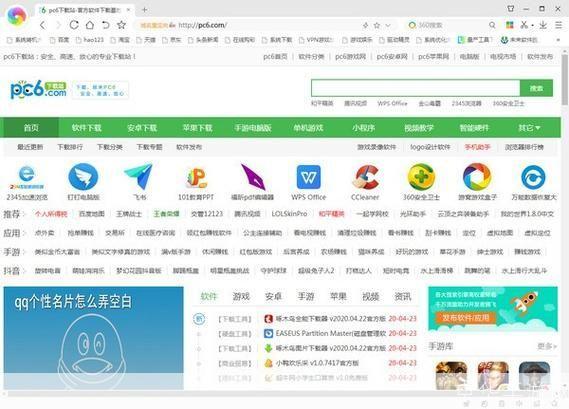Open 小程序 in green nav bar
The image size is (569, 409).
point(363,128)
